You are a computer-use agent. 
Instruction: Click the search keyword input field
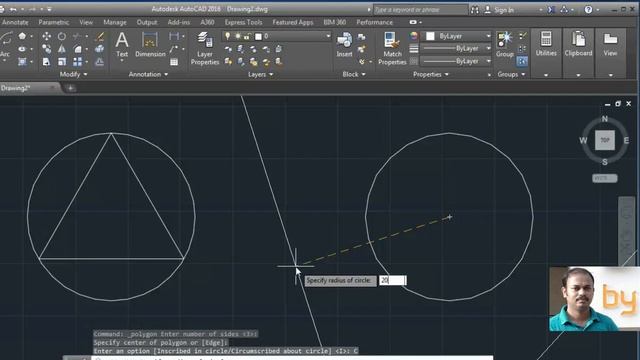[420, 9]
